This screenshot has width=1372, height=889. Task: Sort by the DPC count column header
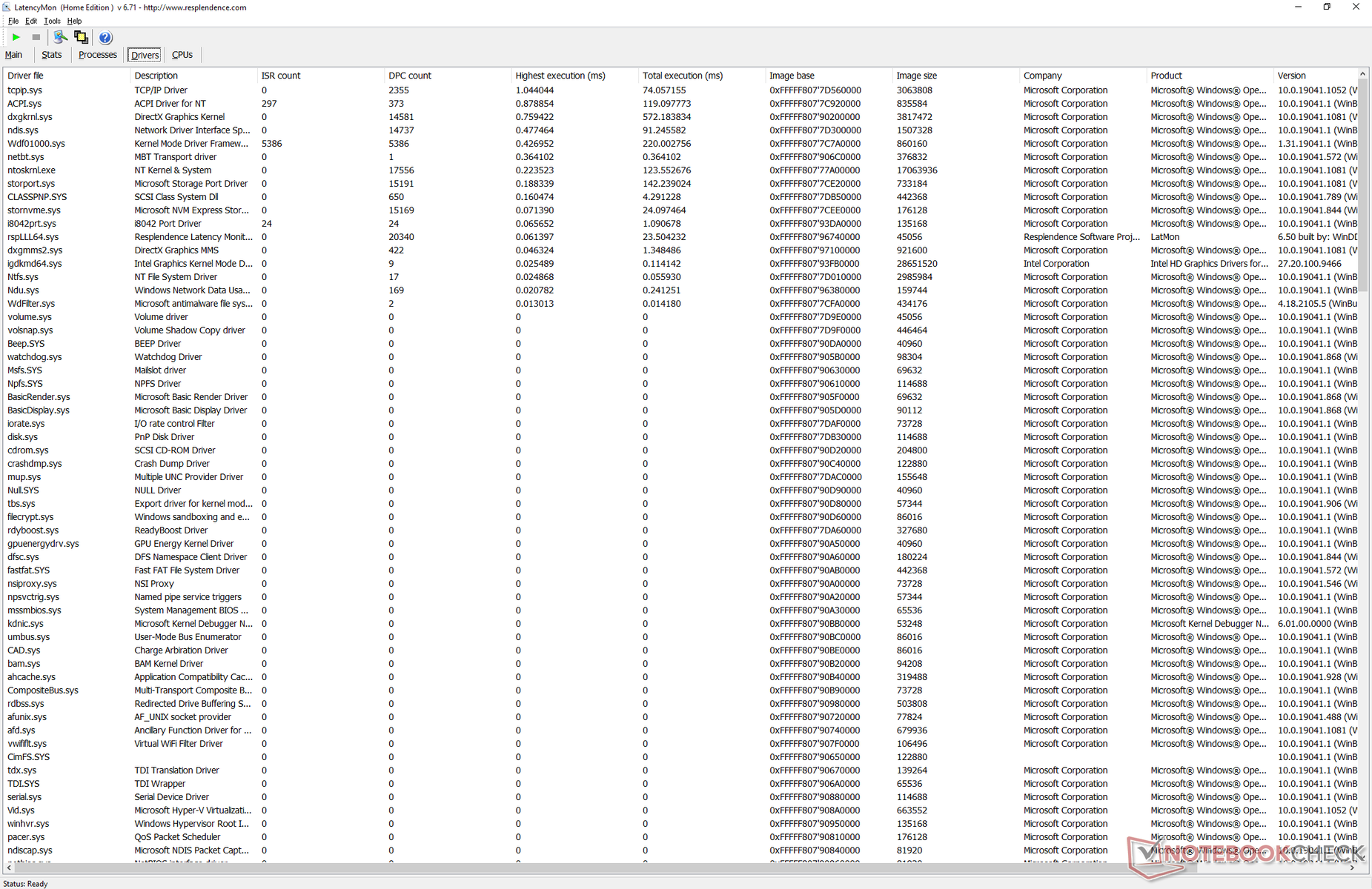coord(448,76)
